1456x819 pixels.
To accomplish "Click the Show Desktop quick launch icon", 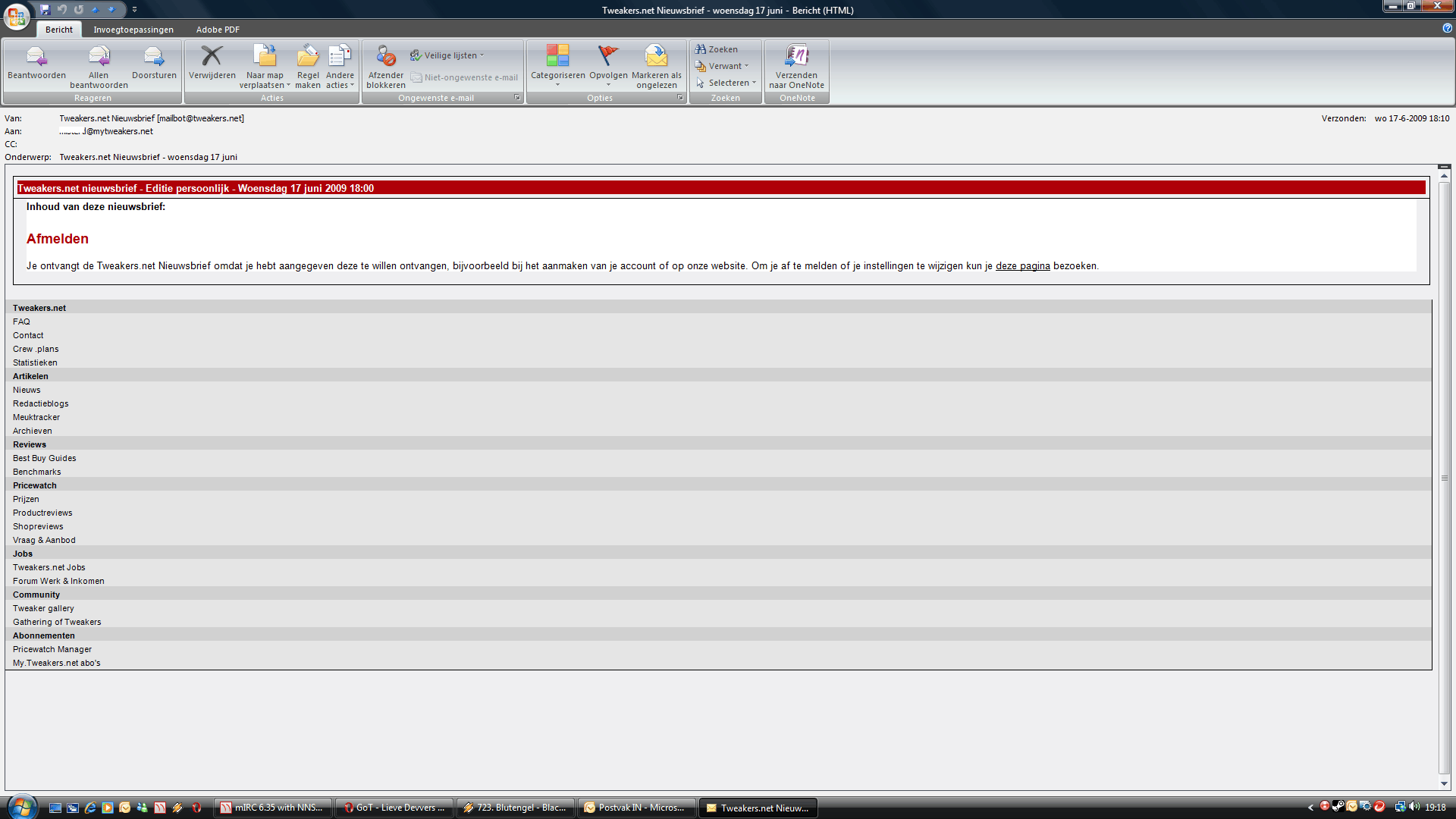I will tap(55, 808).
